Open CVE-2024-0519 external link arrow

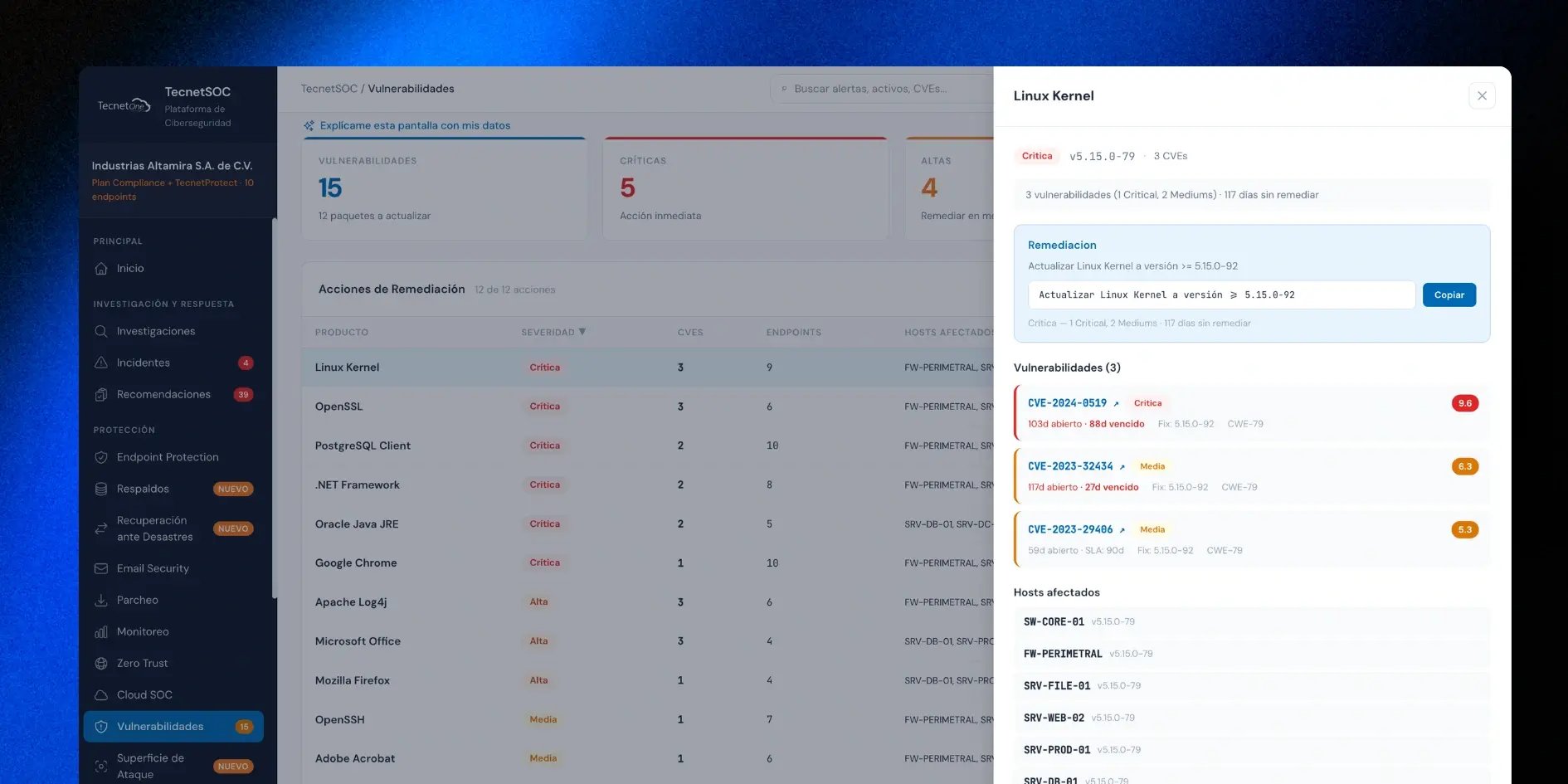tap(1116, 404)
